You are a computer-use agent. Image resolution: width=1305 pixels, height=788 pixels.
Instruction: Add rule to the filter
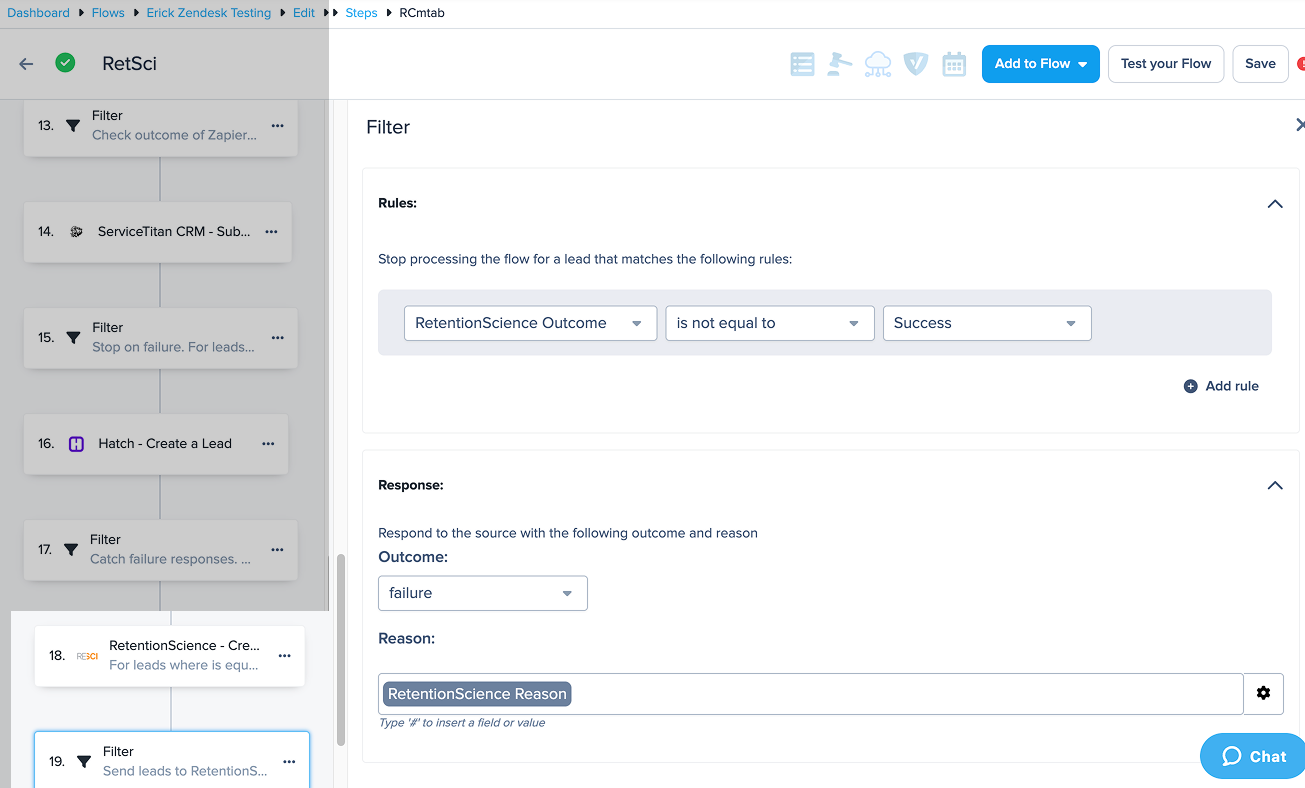[1221, 386]
